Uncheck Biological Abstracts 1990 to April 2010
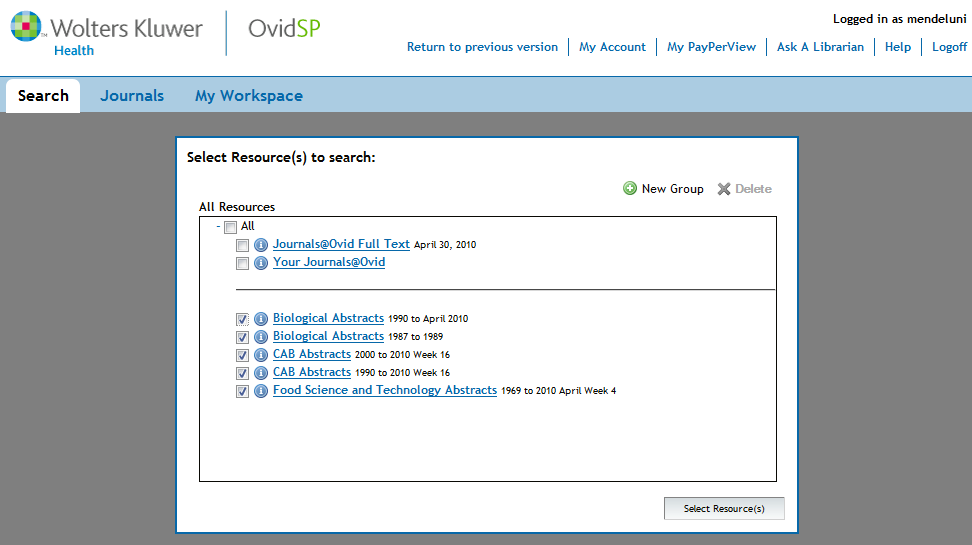 (242, 319)
